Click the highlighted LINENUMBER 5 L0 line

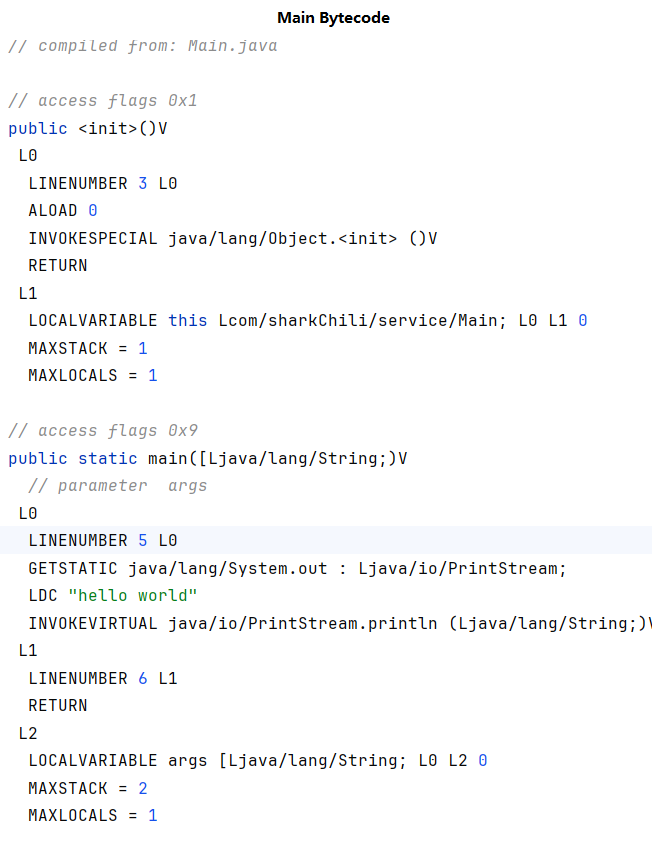point(102,541)
